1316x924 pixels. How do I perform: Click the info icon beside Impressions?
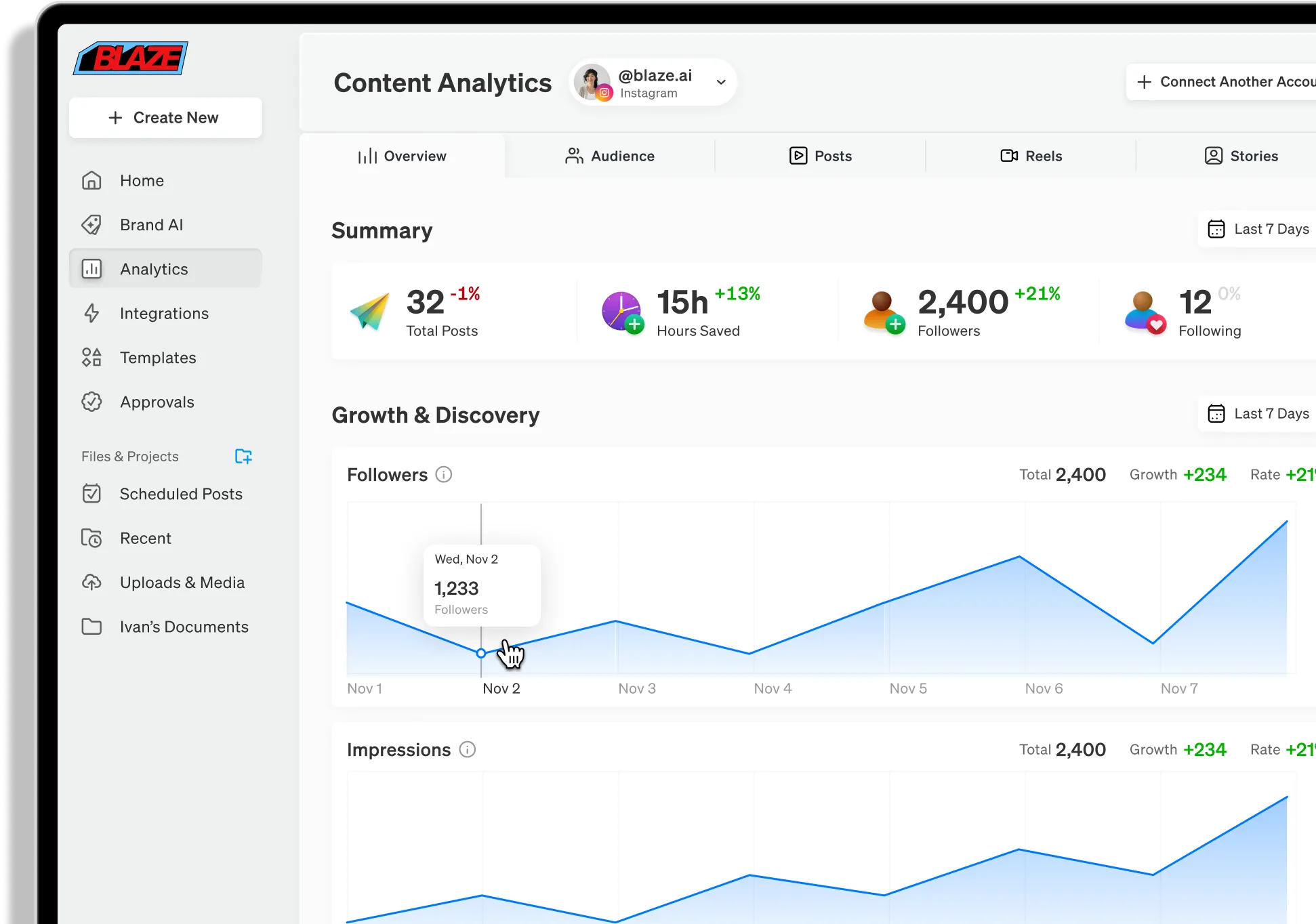(468, 749)
